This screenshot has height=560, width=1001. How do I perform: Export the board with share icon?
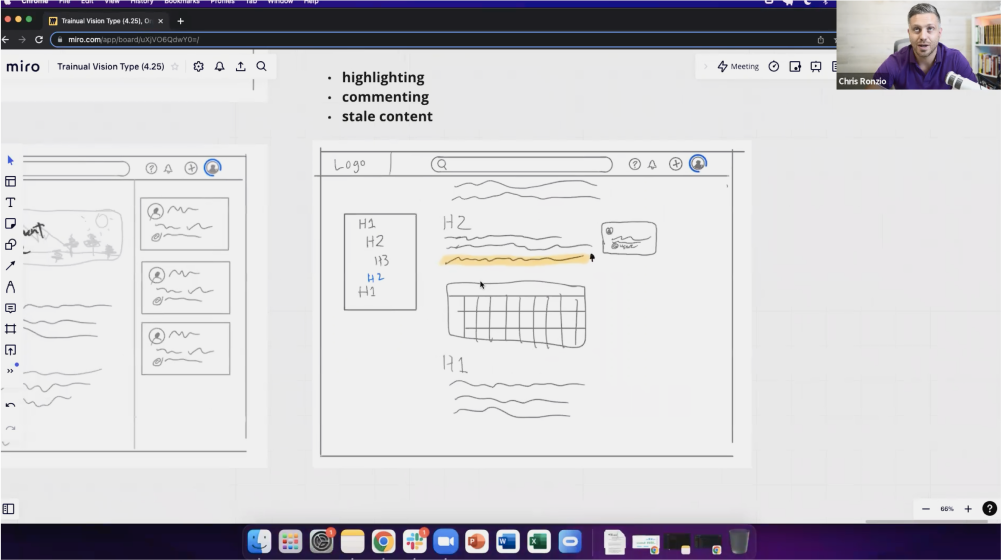click(241, 66)
